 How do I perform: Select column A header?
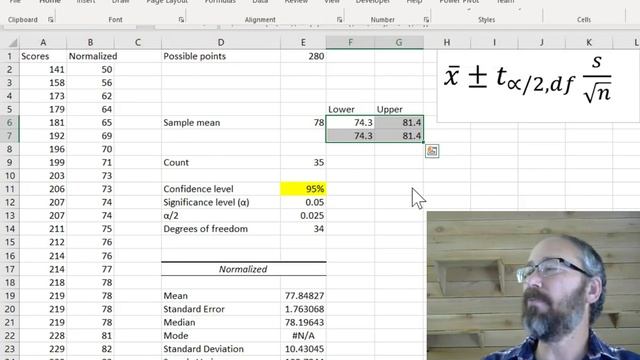(x=43, y=42)
